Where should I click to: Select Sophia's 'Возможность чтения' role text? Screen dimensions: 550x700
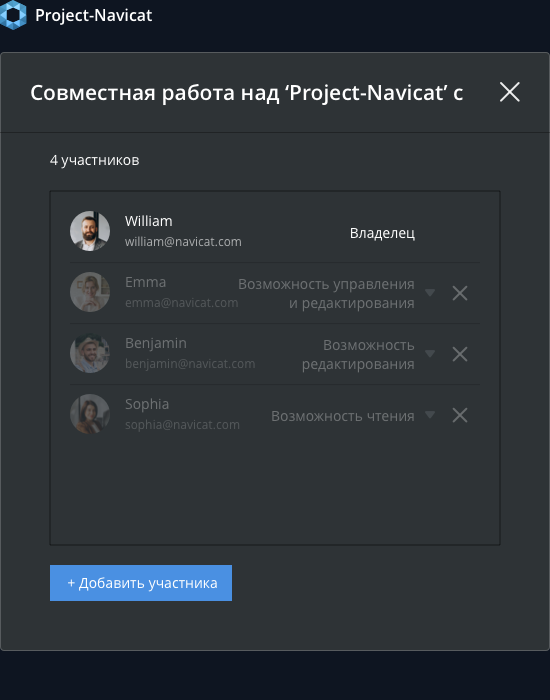click(343, 416)
